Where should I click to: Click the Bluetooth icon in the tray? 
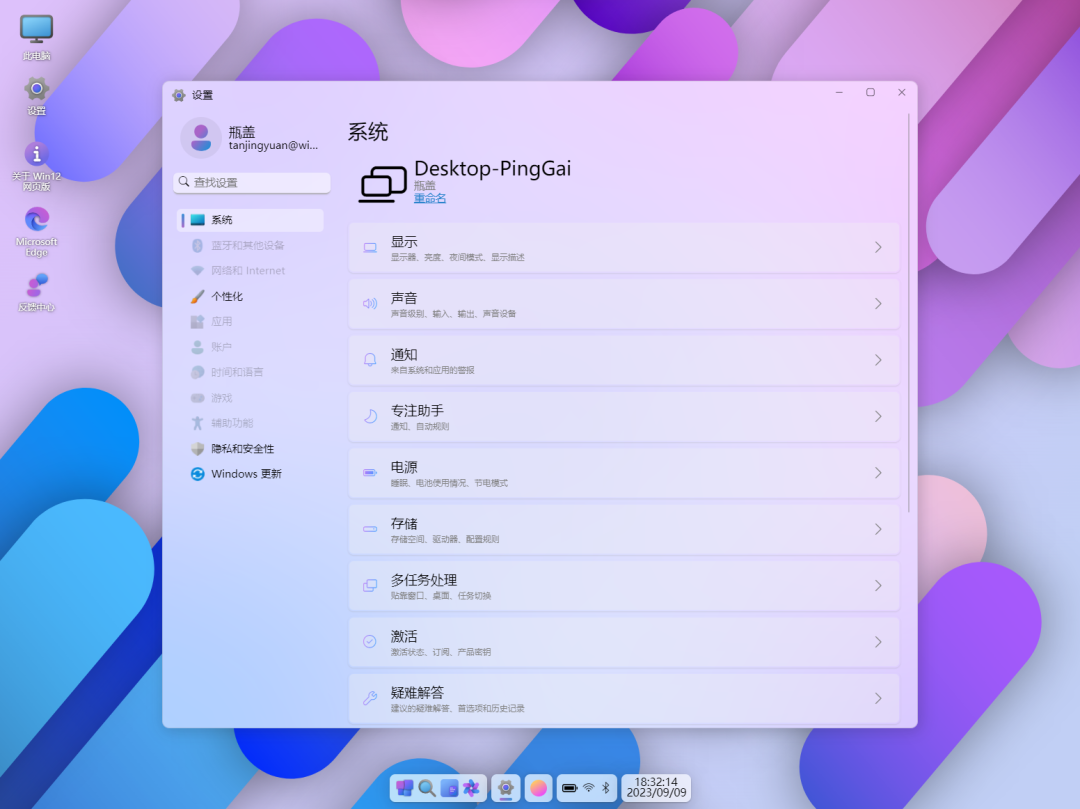tap(605, 788)
